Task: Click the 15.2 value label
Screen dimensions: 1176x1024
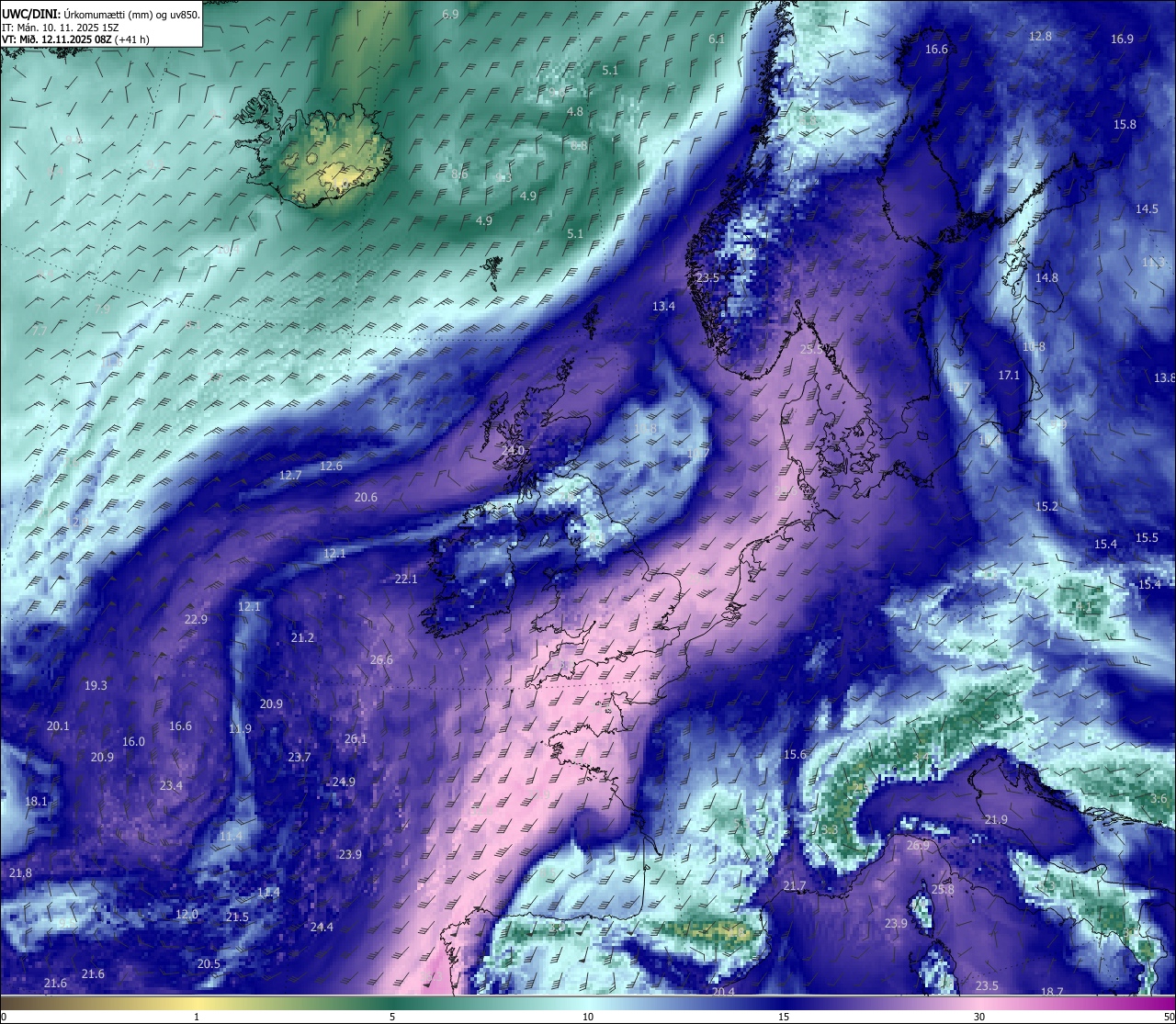Action: 1046,507
